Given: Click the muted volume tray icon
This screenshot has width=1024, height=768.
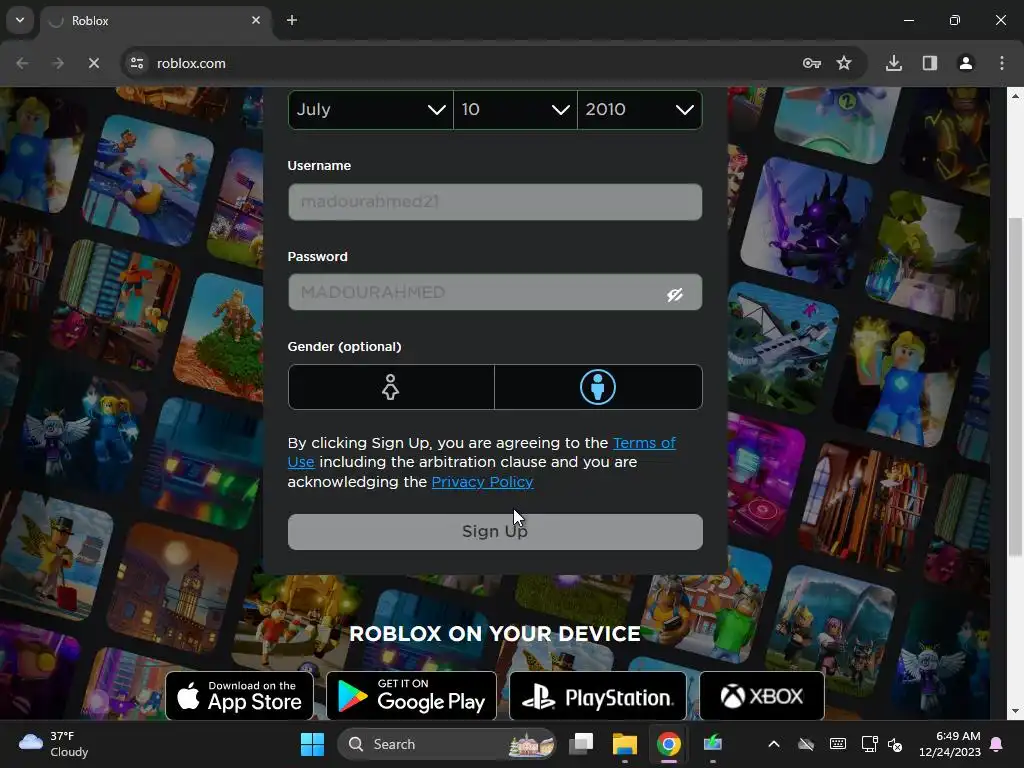Looking at the screenshot, I should pos(895,744).
